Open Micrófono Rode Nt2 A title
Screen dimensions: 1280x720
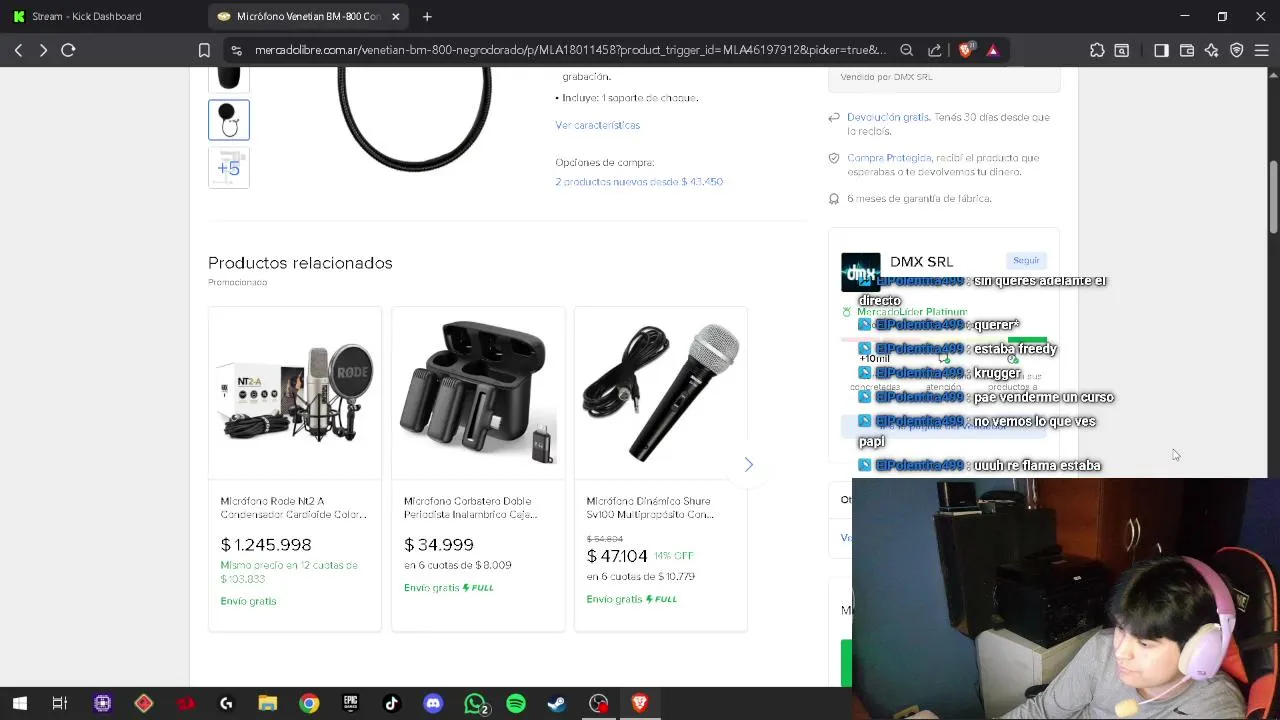tap(294, 508)
